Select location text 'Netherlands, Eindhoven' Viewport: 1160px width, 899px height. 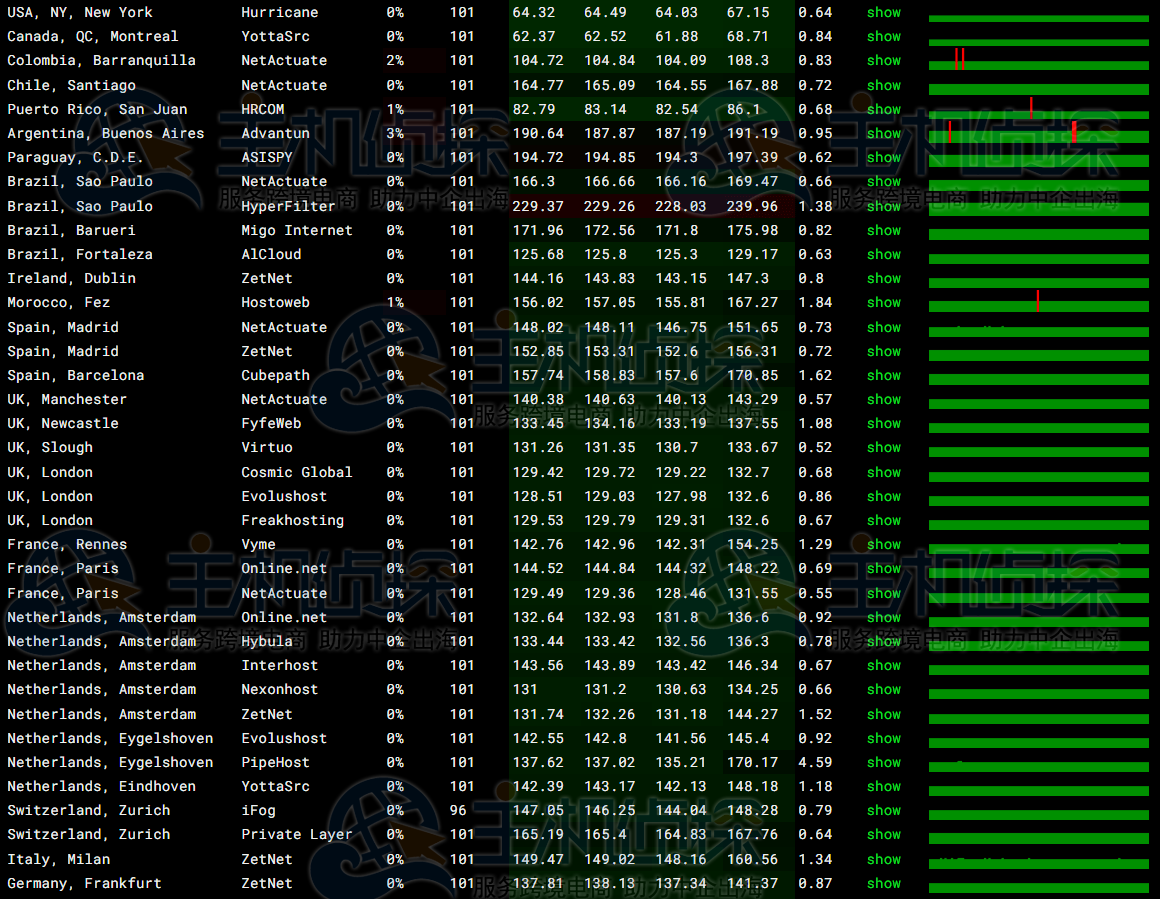101,787
